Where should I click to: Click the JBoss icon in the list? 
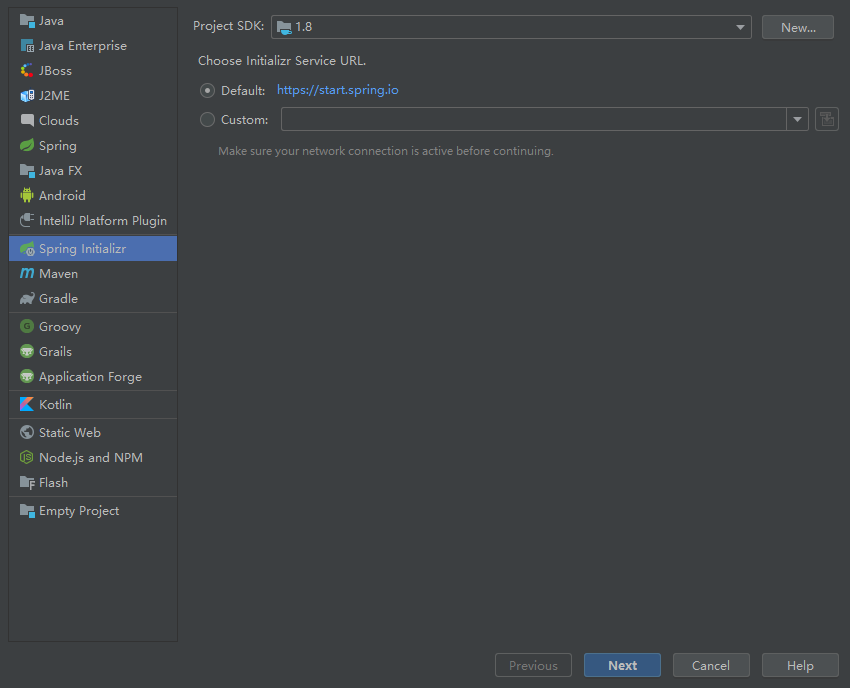point(27,70)
